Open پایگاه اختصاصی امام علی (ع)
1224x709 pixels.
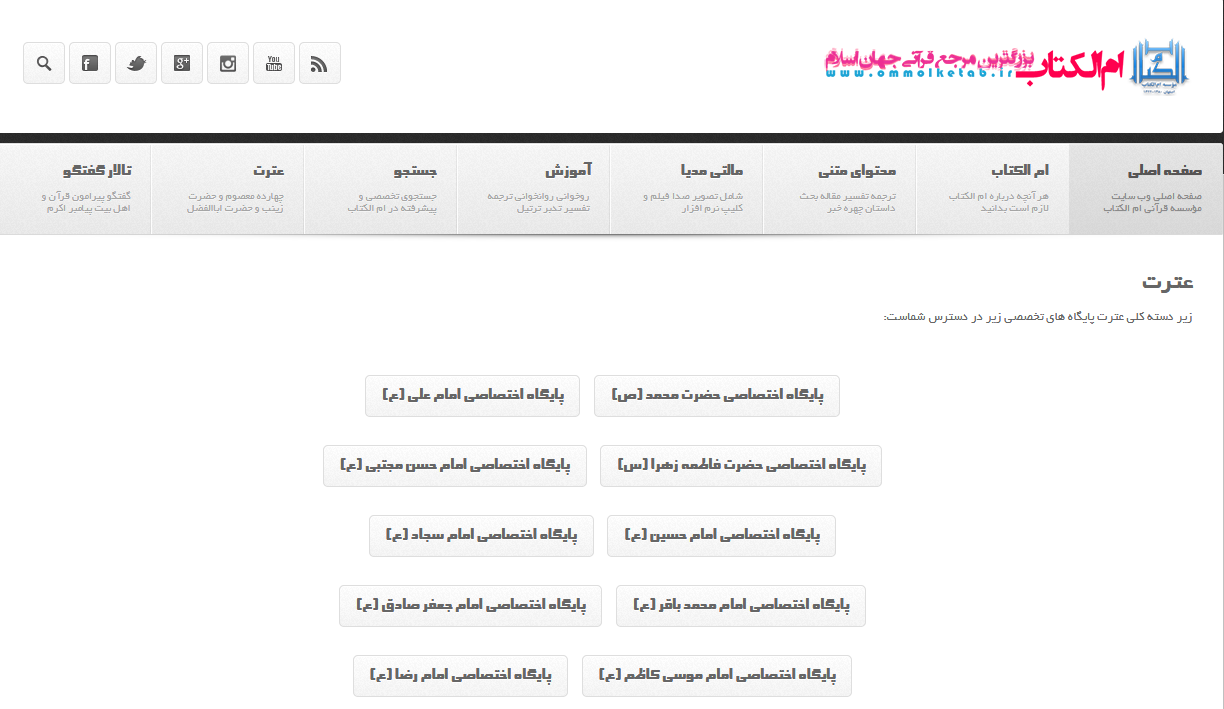tap(473, 396)
